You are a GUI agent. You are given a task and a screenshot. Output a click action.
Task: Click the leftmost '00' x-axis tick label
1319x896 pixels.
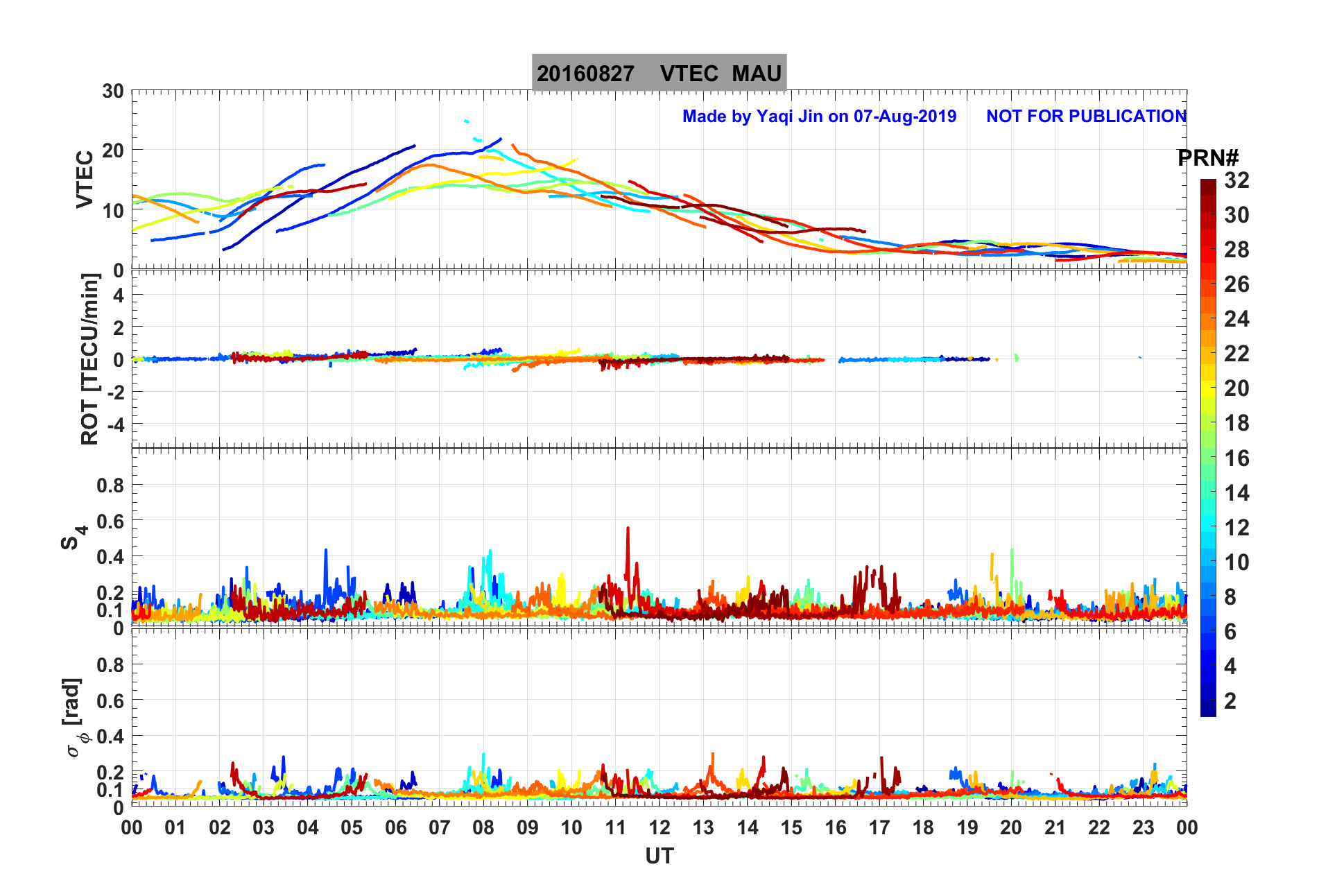pyautogui.click(x=132, y=827)
